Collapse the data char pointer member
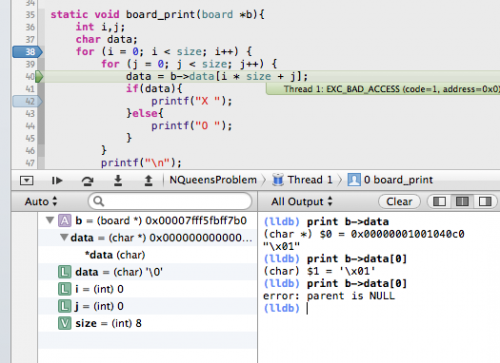The width and height of the screenshot is (500, 363). pyautogui.click(x=64, y=238)
